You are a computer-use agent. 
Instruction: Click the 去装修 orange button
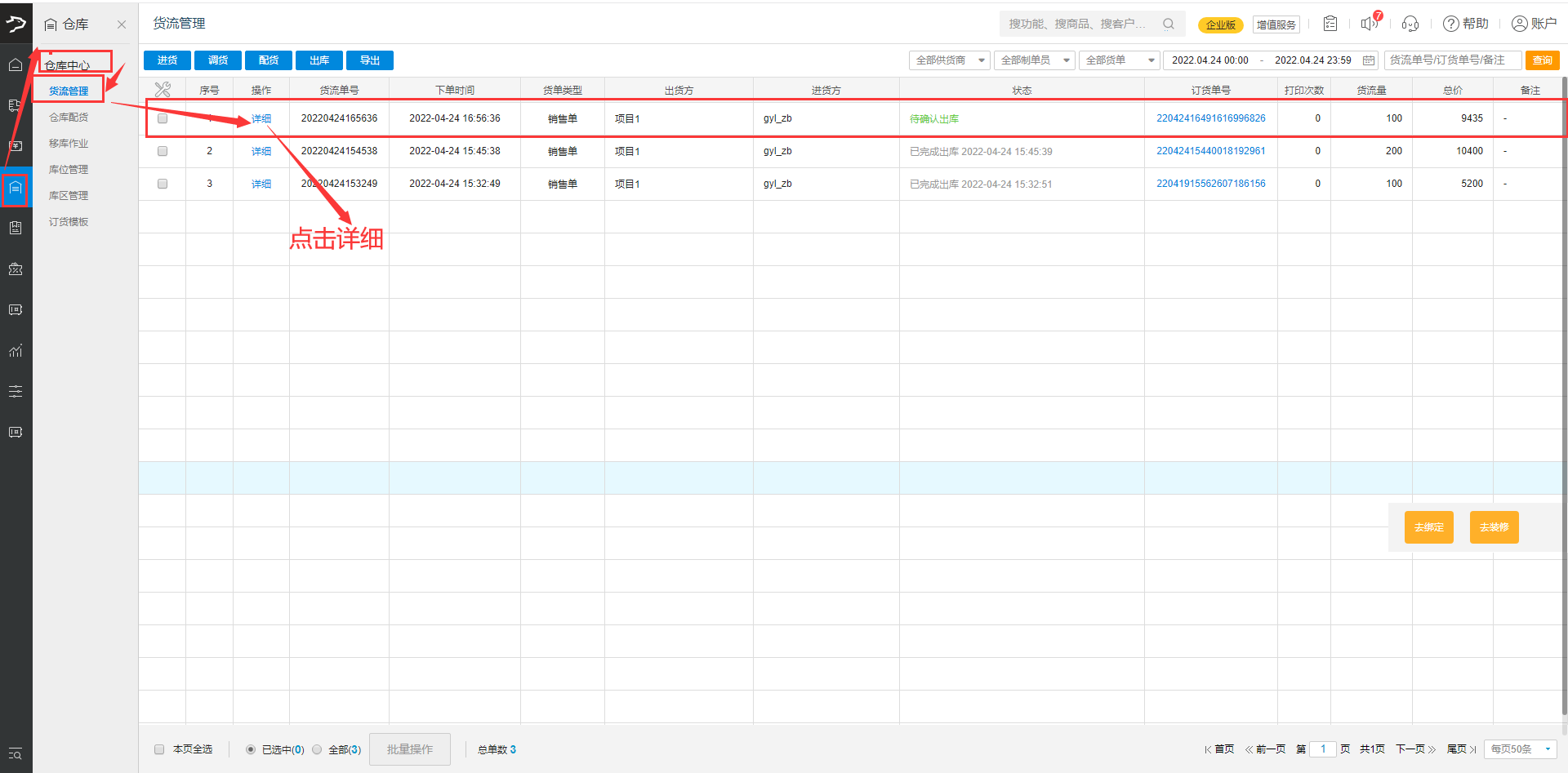coord(1494,527)
